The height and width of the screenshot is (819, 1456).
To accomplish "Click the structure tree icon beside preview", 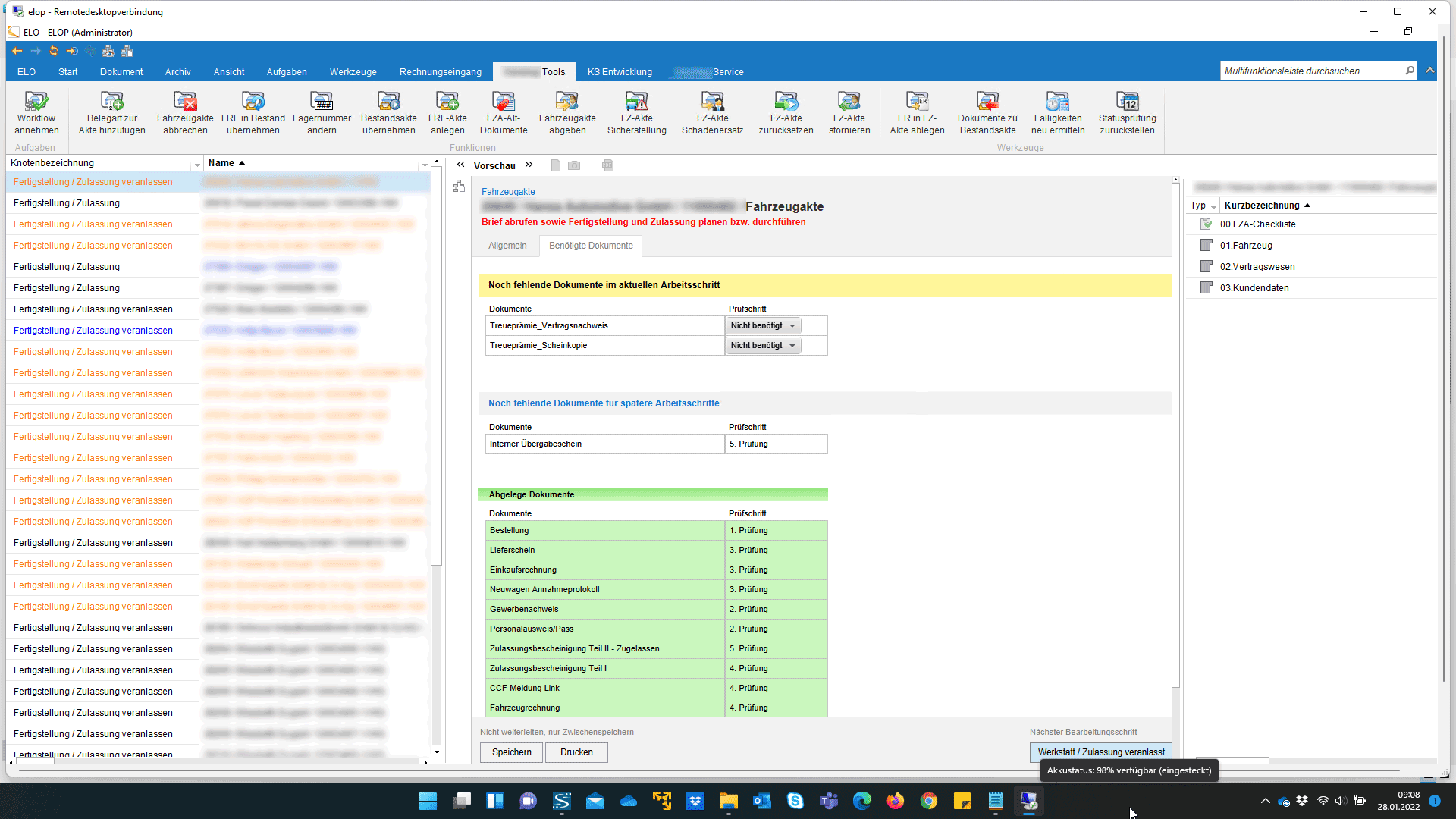I will click(459, 187).
